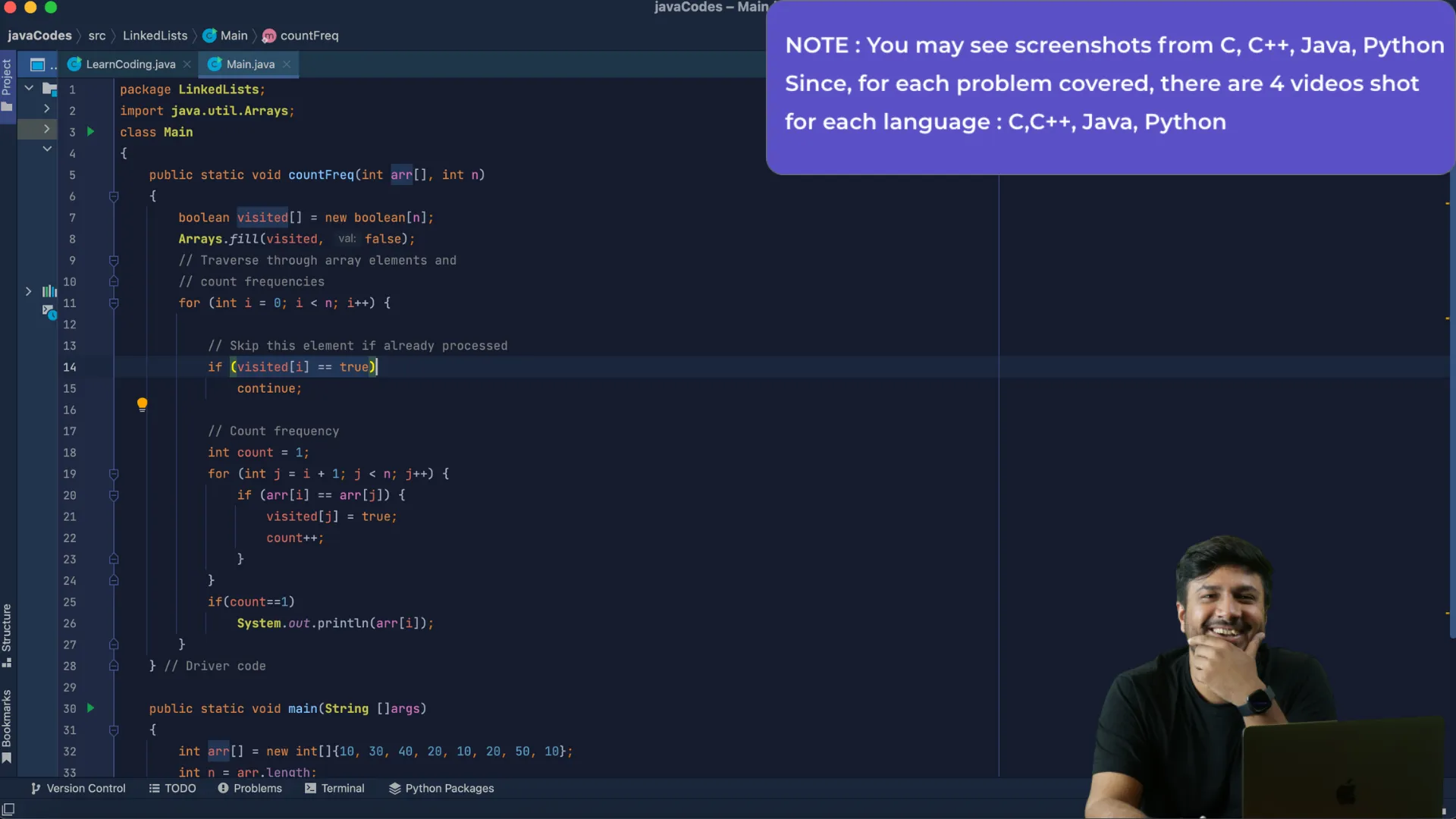
Task: Close the Main.java tab
Action: [x=287, y=64]
